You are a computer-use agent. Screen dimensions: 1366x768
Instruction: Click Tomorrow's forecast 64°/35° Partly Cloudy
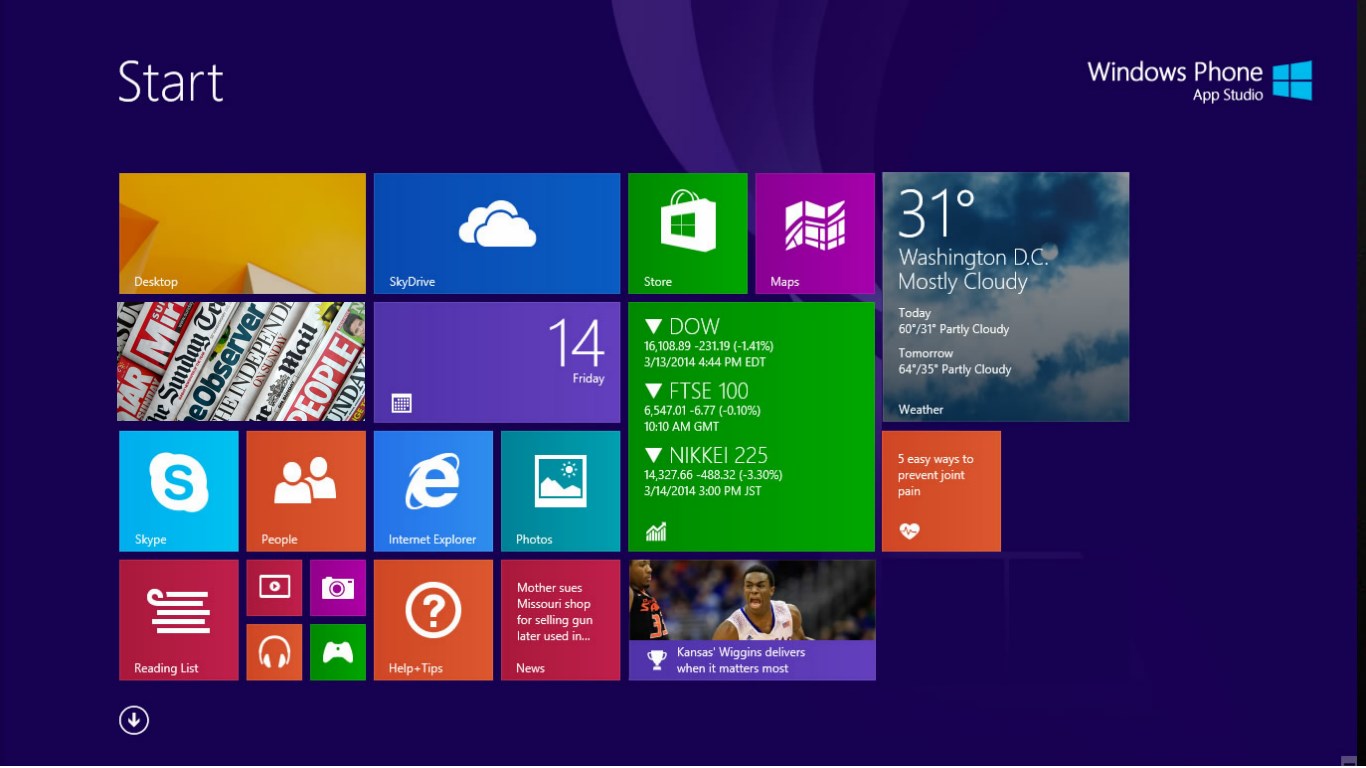coord(955,361)
